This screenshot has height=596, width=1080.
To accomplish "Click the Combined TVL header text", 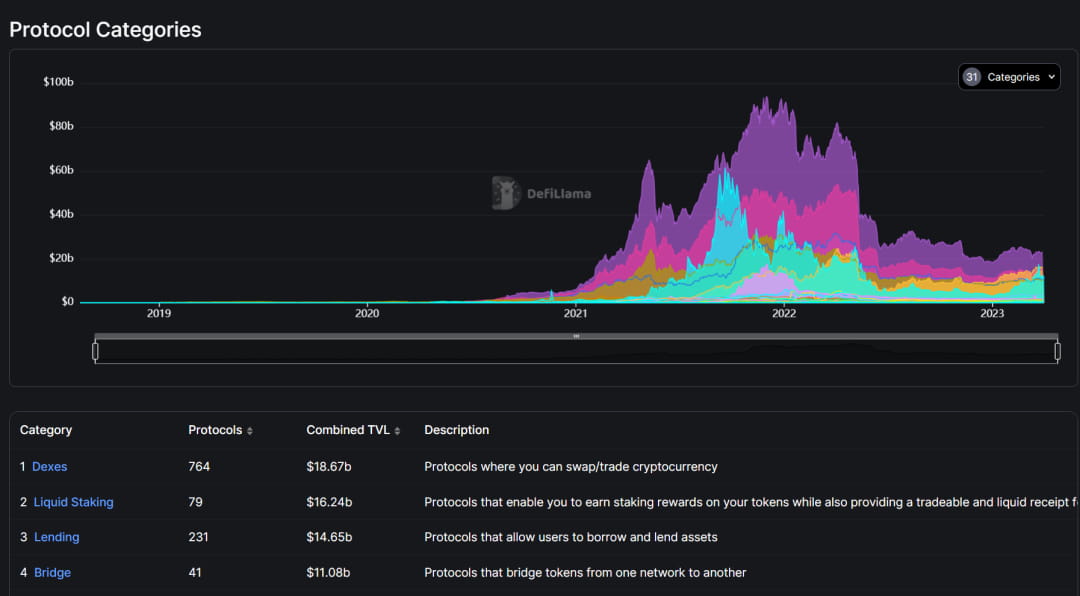I will (x=348, y=430).
